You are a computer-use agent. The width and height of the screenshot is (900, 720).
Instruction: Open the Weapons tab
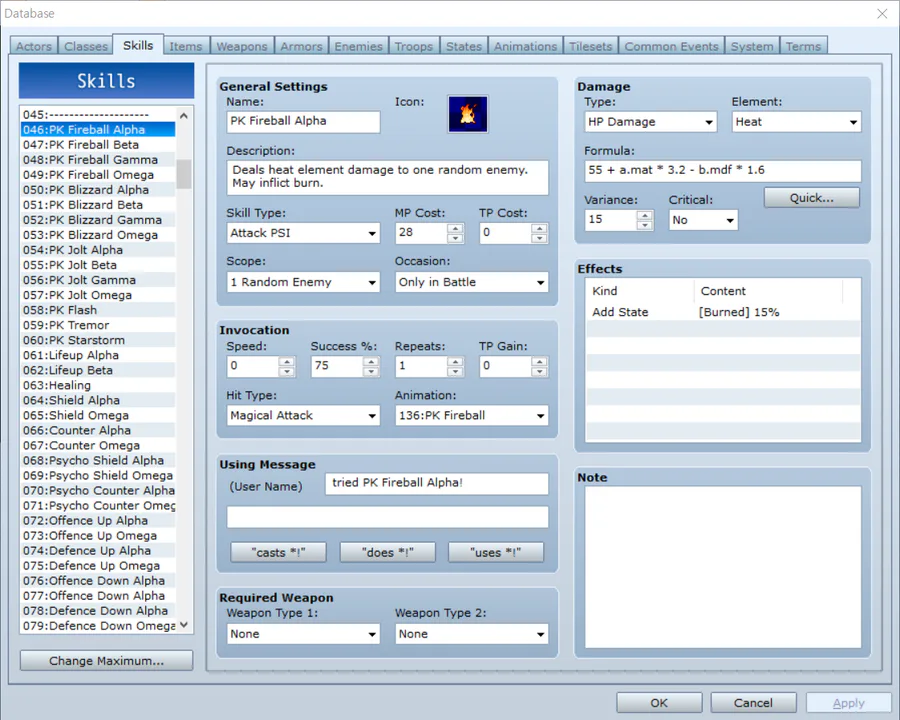tap(242, 46)
